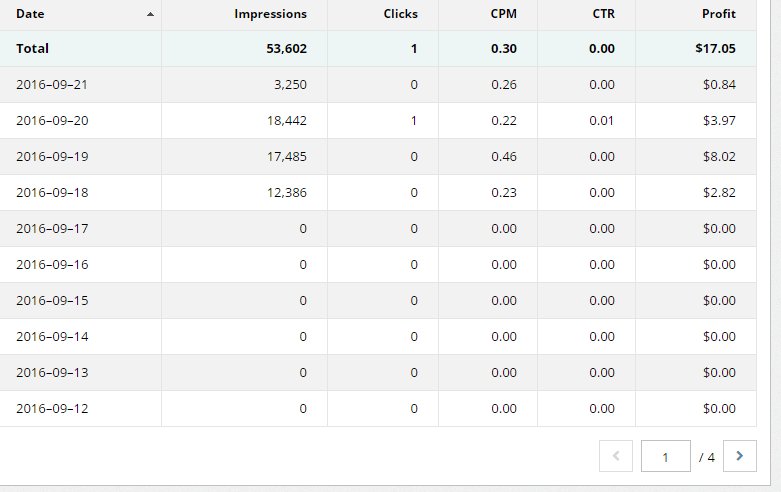Viewport: 781px width, 492px height.
Task: Sort table by CPM column header
Action: [504, 14]
